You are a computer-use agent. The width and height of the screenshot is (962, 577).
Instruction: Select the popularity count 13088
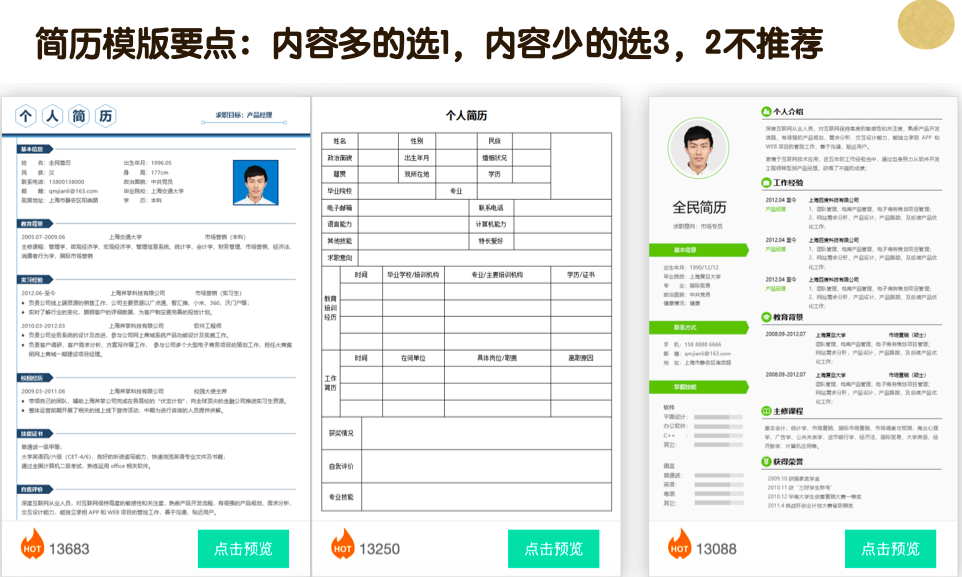pos(716,549)
